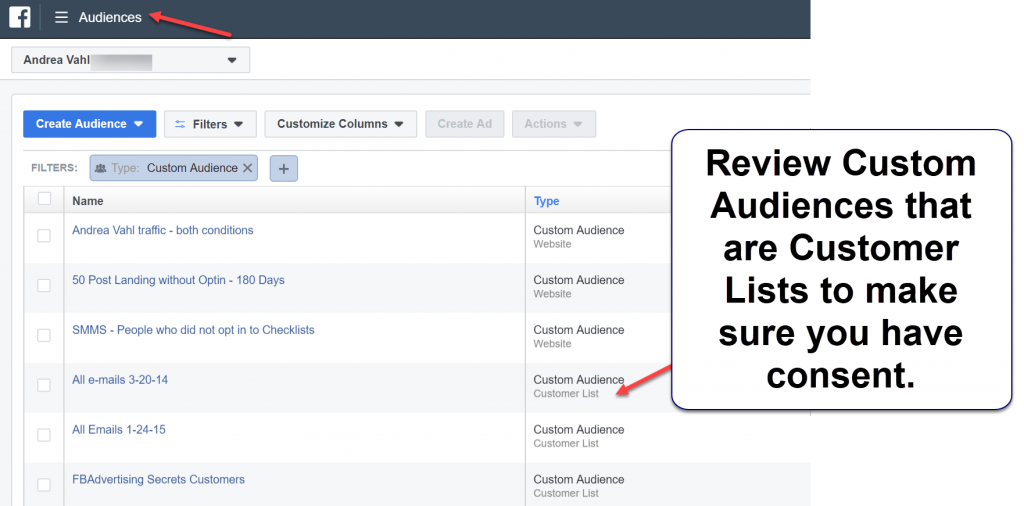Check the 50 Post Landing row checkbox

44,285
